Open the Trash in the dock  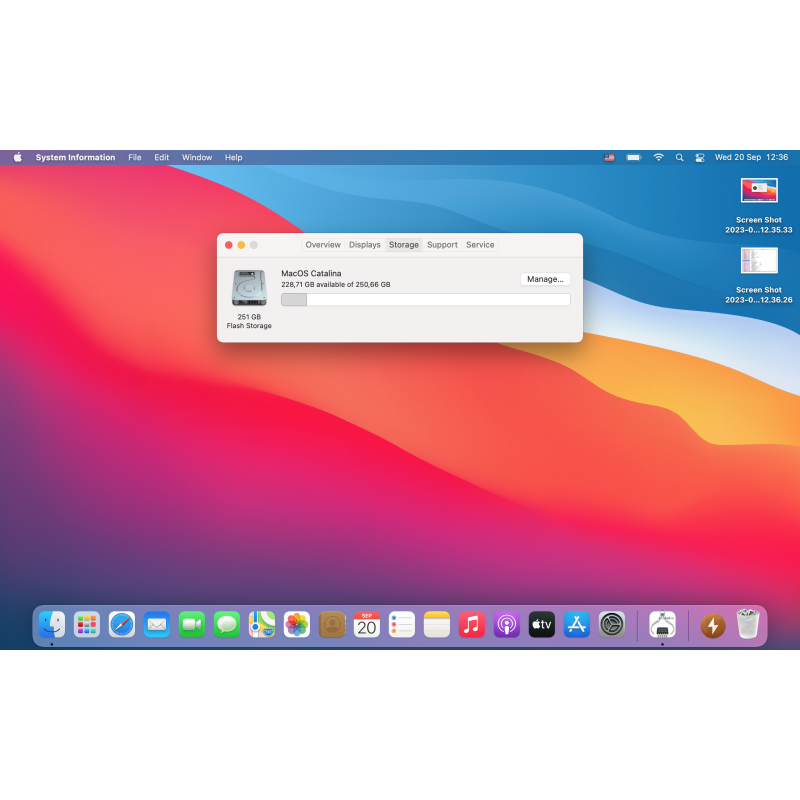(747, 625)
